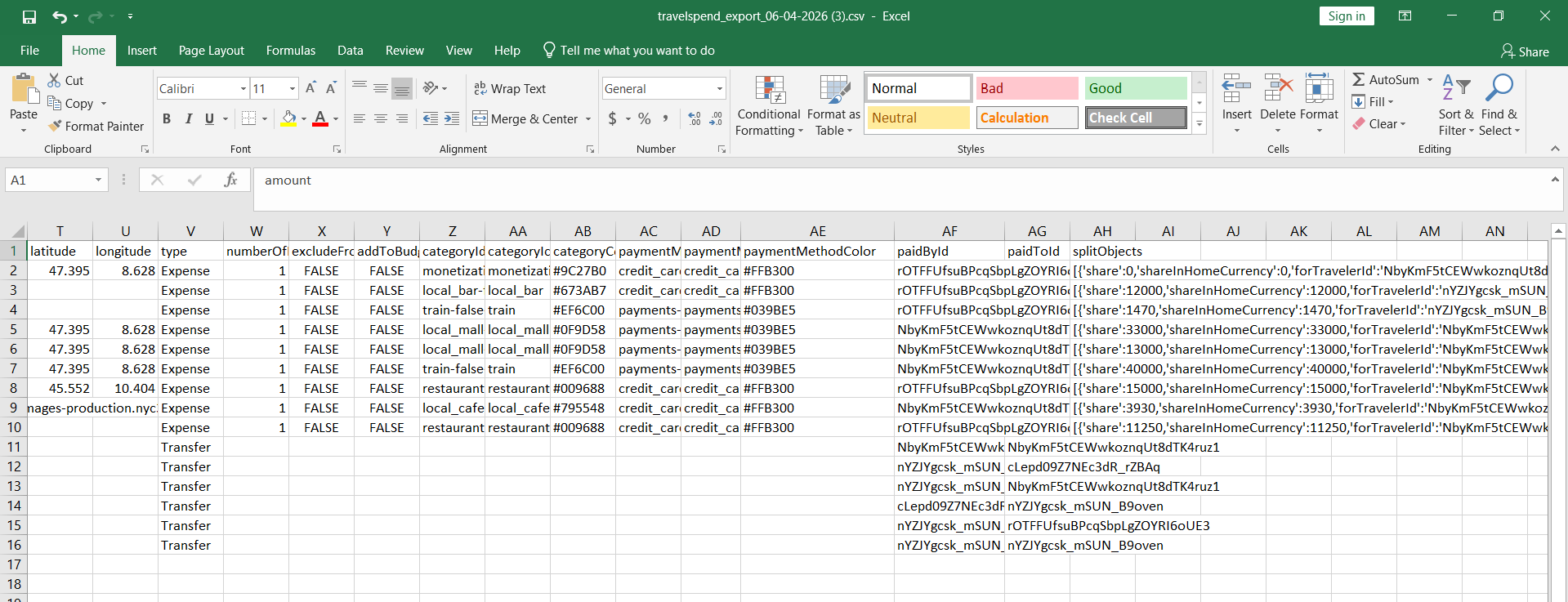Toggle Wrap Text on selected cells

(x=510, y=88)
